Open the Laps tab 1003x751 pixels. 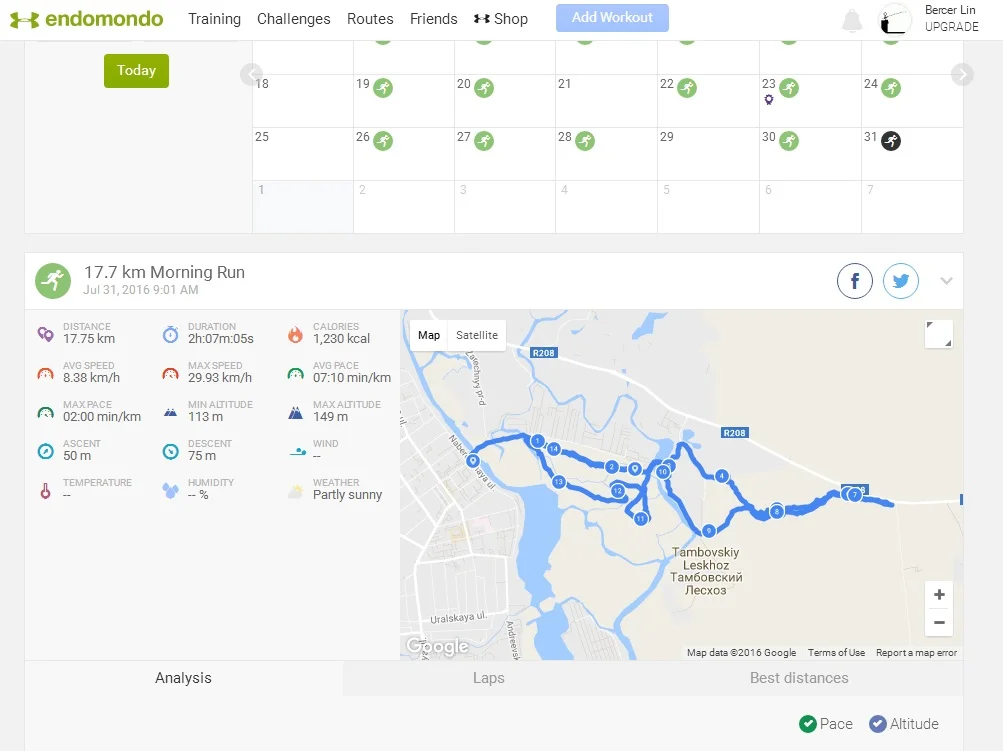click(488, 678)
